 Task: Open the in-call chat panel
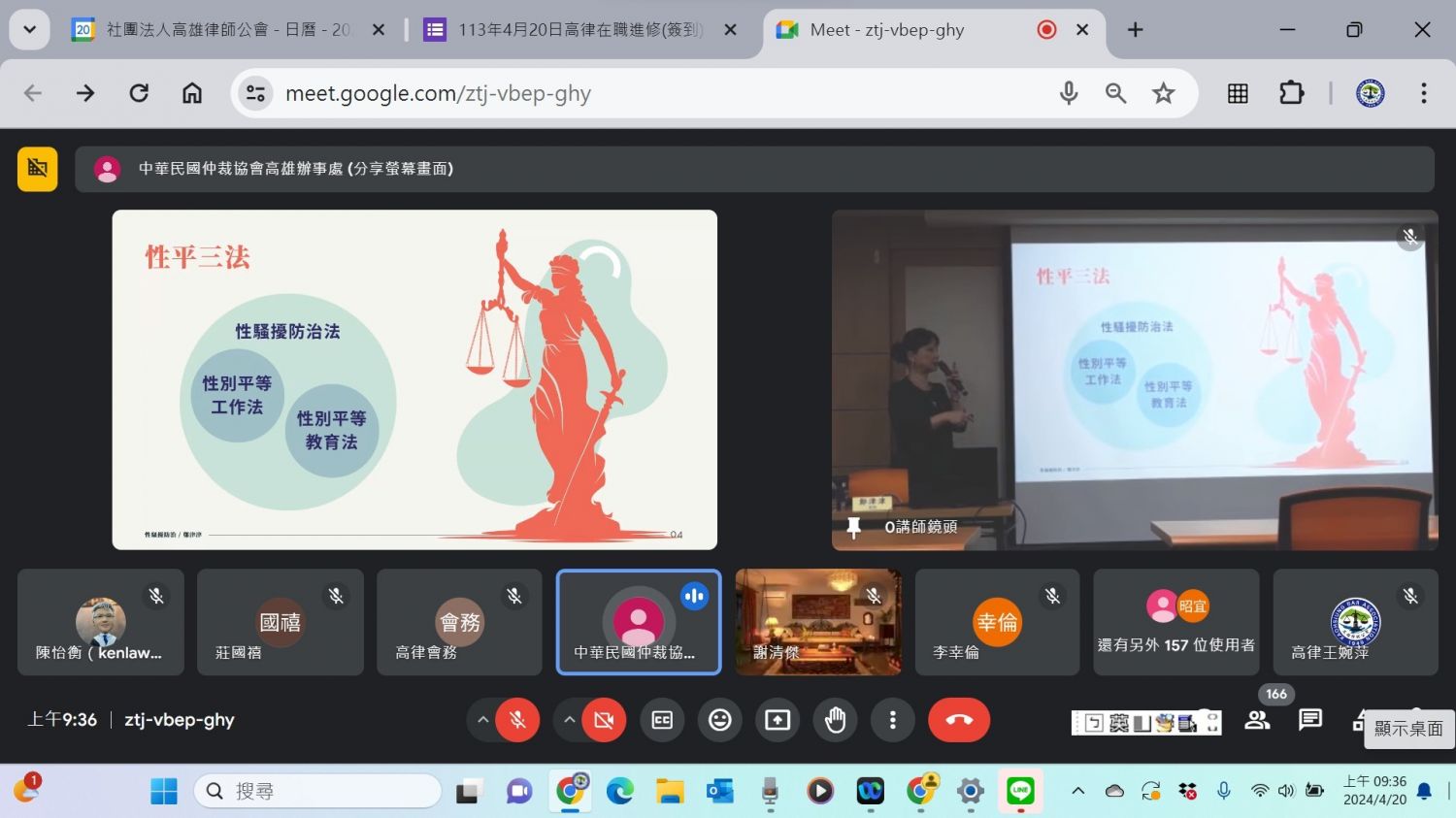click(1310, 720)
